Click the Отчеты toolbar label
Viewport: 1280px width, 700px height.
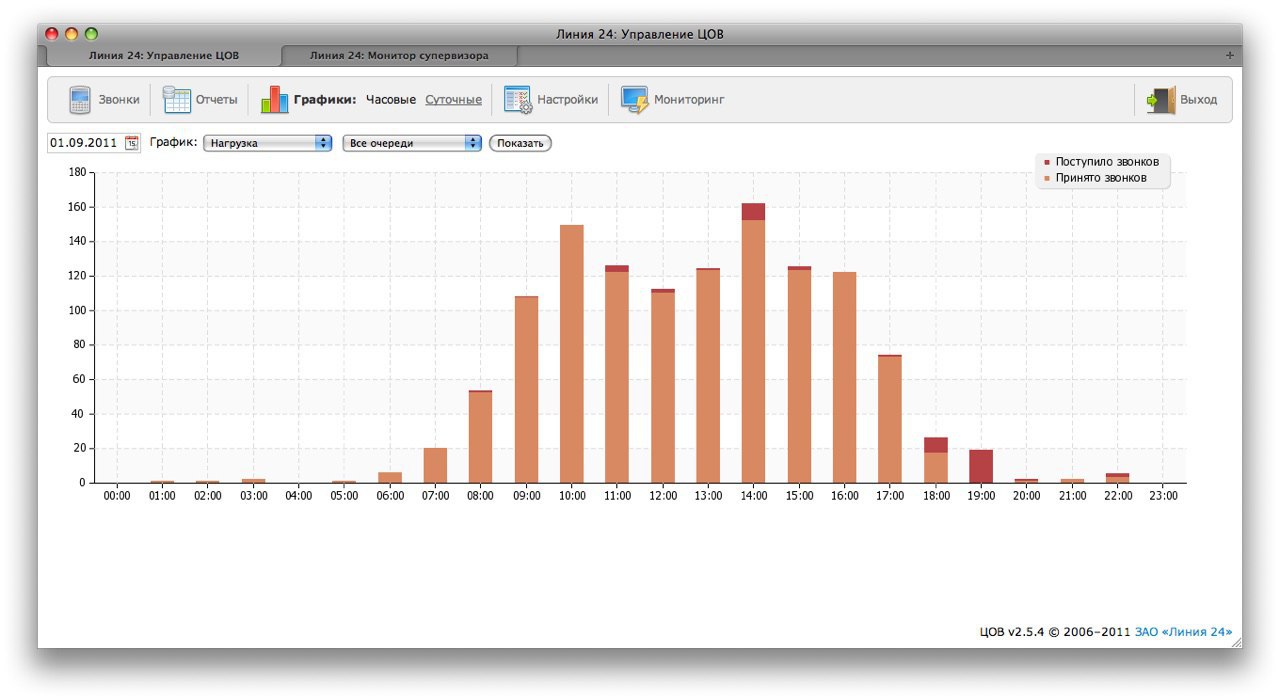coord(216,100)
